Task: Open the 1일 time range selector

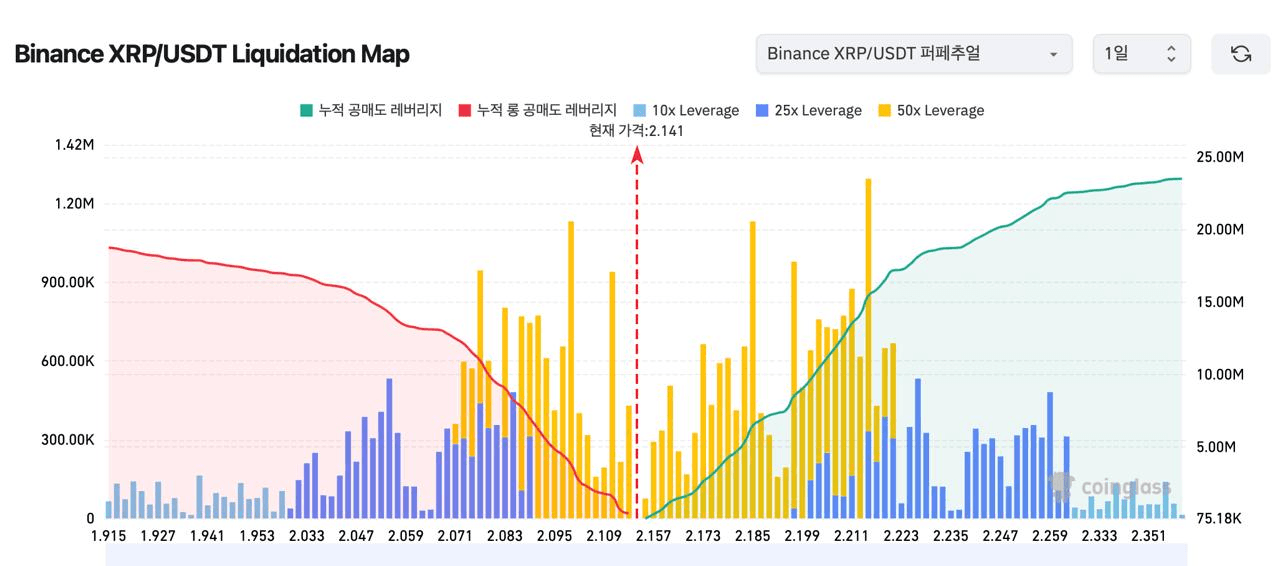Action: (1141, 54)
